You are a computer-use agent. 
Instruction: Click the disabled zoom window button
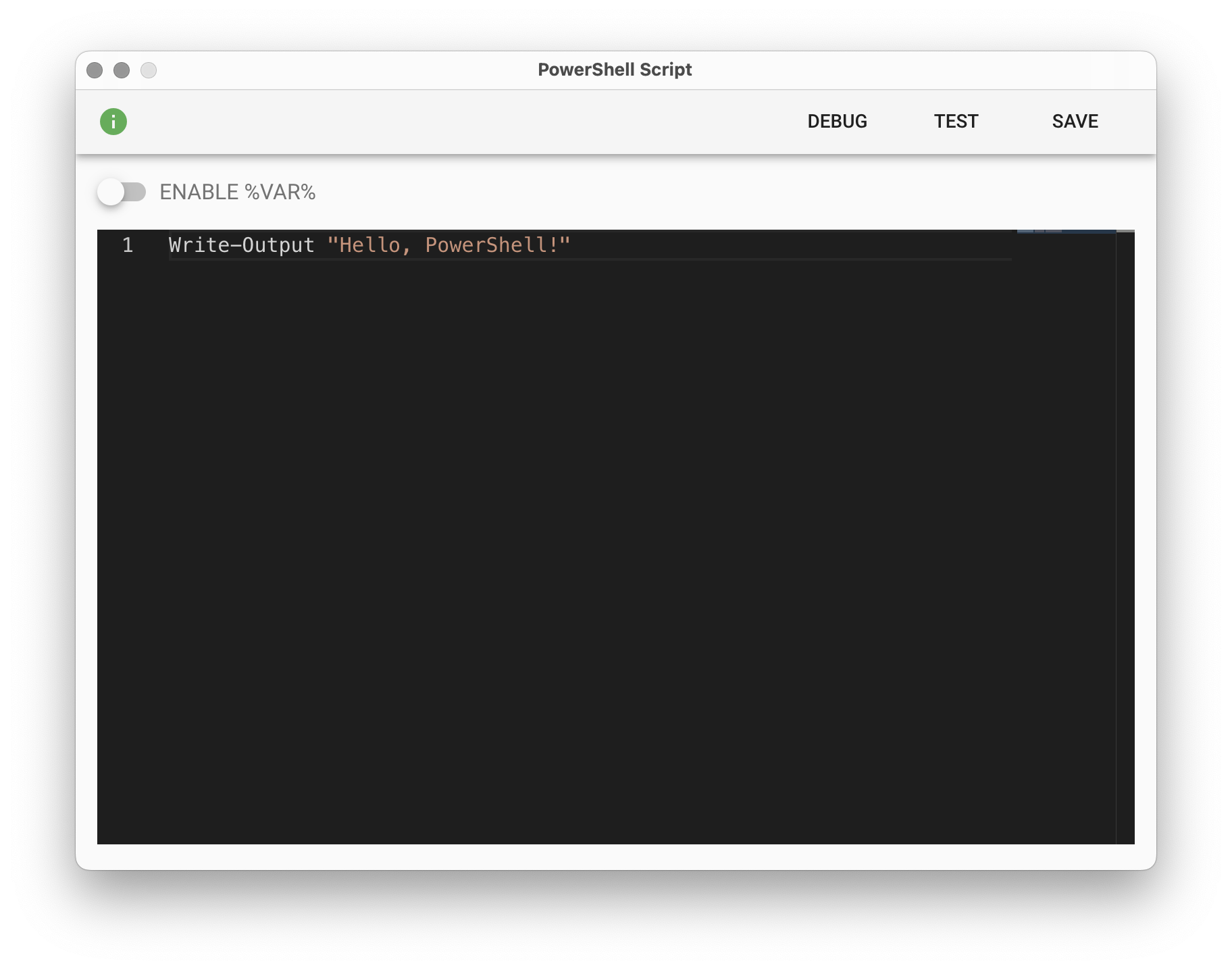pos(149,70)
